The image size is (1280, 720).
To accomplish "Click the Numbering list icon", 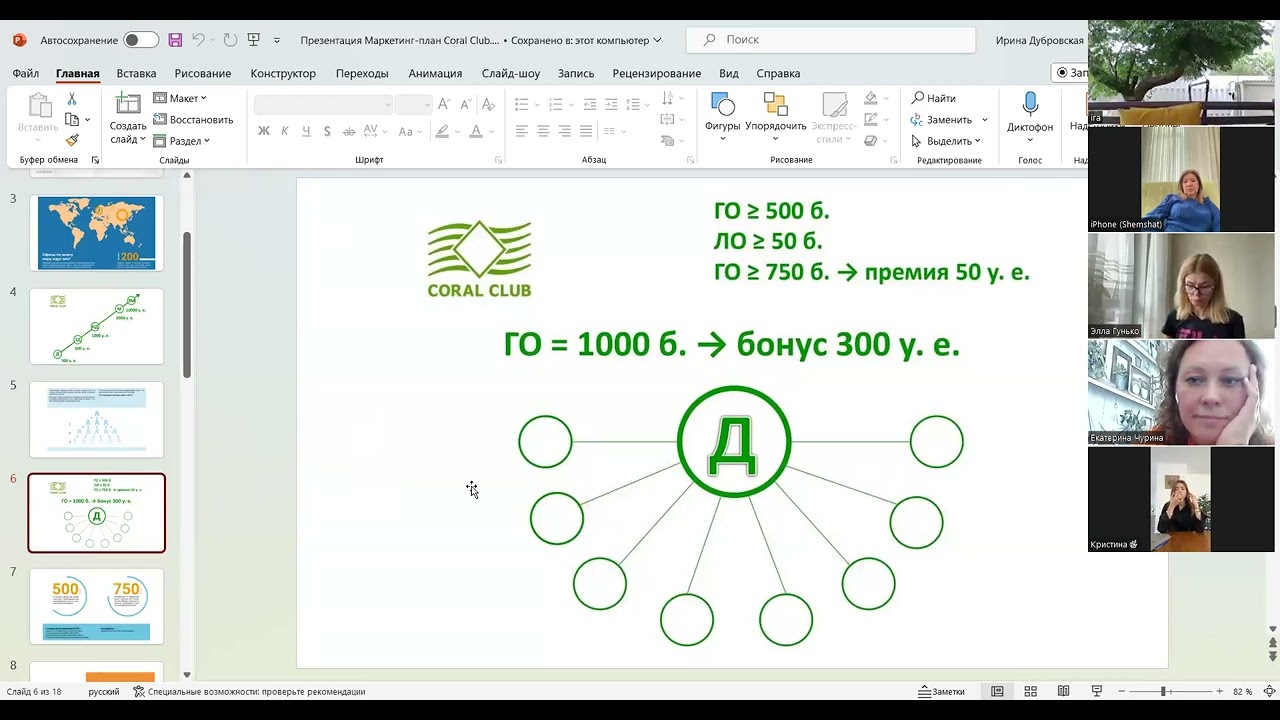I will click(556, 104).
